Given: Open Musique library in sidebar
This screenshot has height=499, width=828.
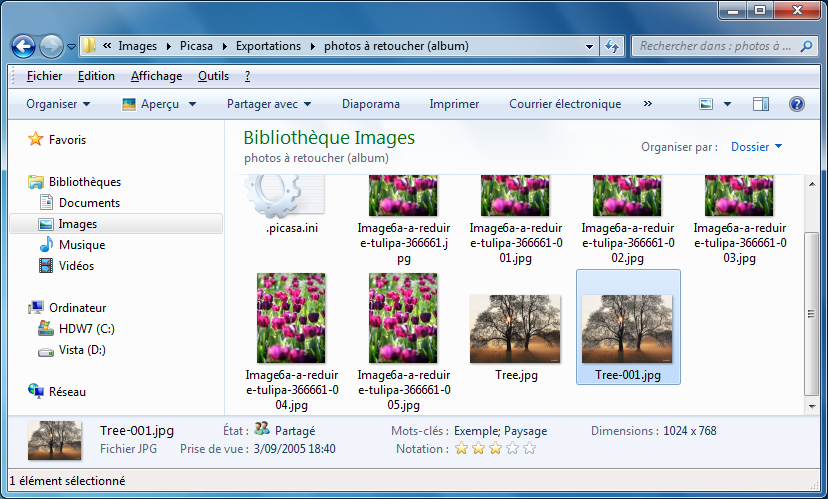Looking at the screenshot, I should 72,245.
